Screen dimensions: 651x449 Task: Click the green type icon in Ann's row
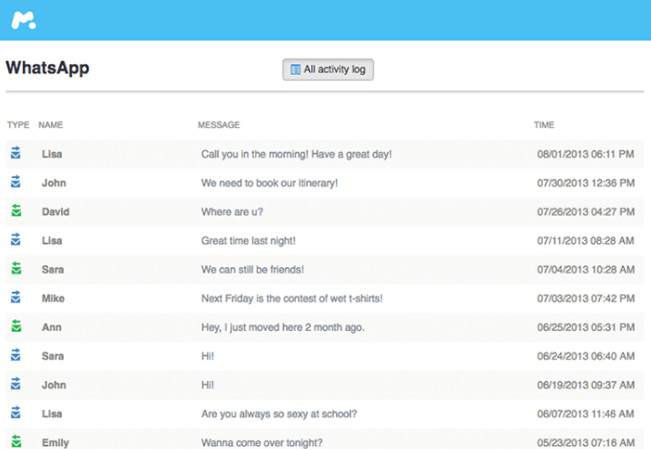click(16, 326)
